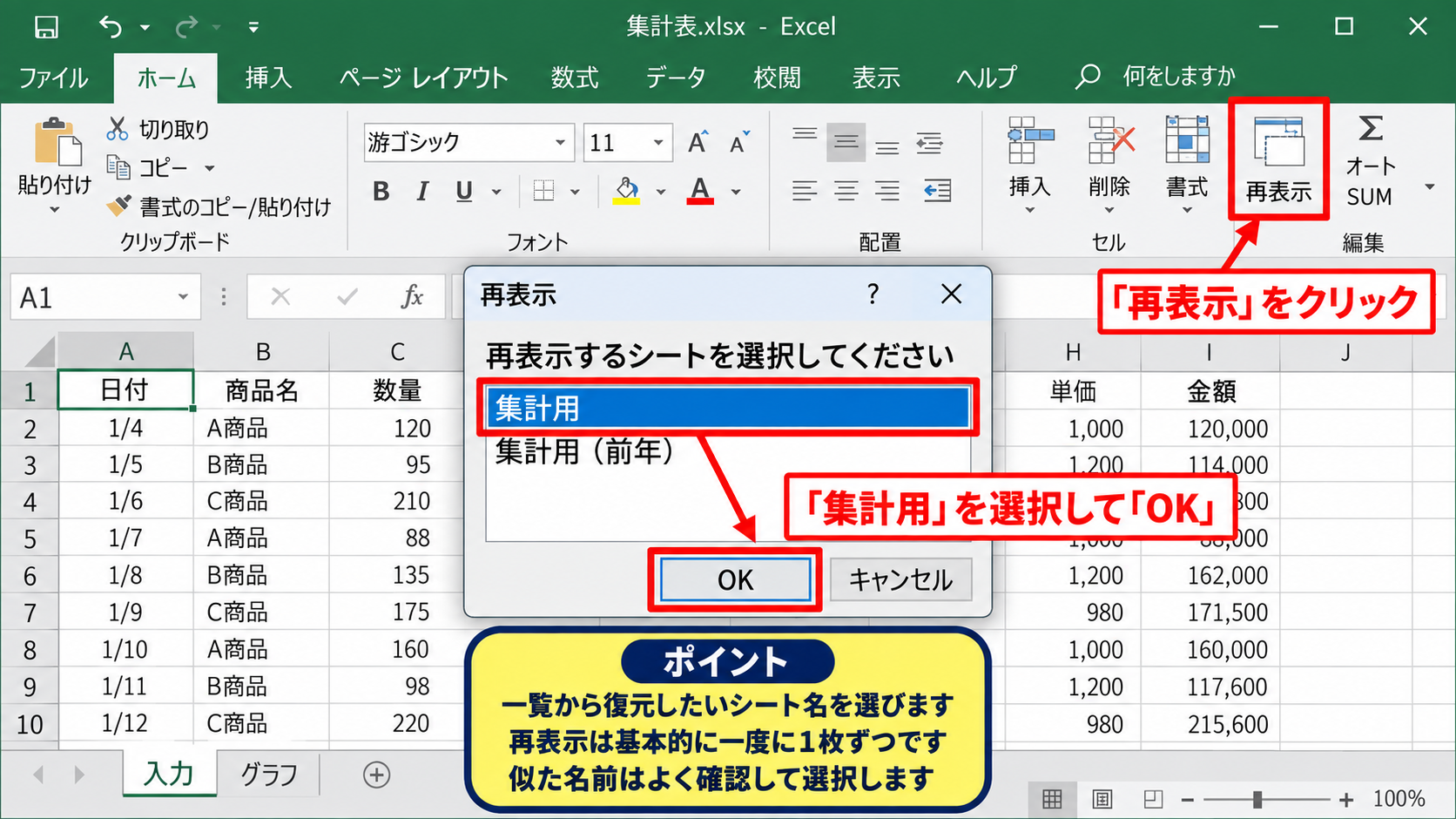Image resolution: width=1456 pixels, height=819 pixels.
Task: Click OK in the 再表示 dialog
Action: coord(735,580)
